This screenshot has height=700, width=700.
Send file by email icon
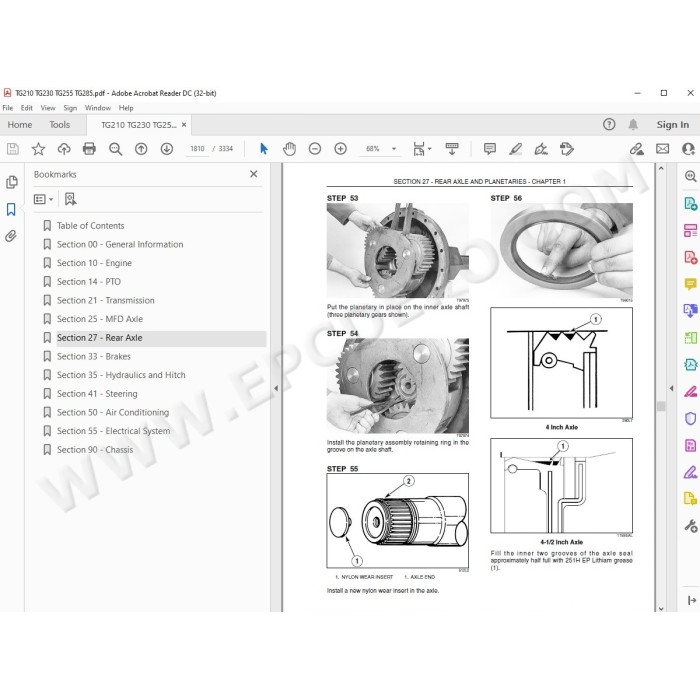click(662, 149)
